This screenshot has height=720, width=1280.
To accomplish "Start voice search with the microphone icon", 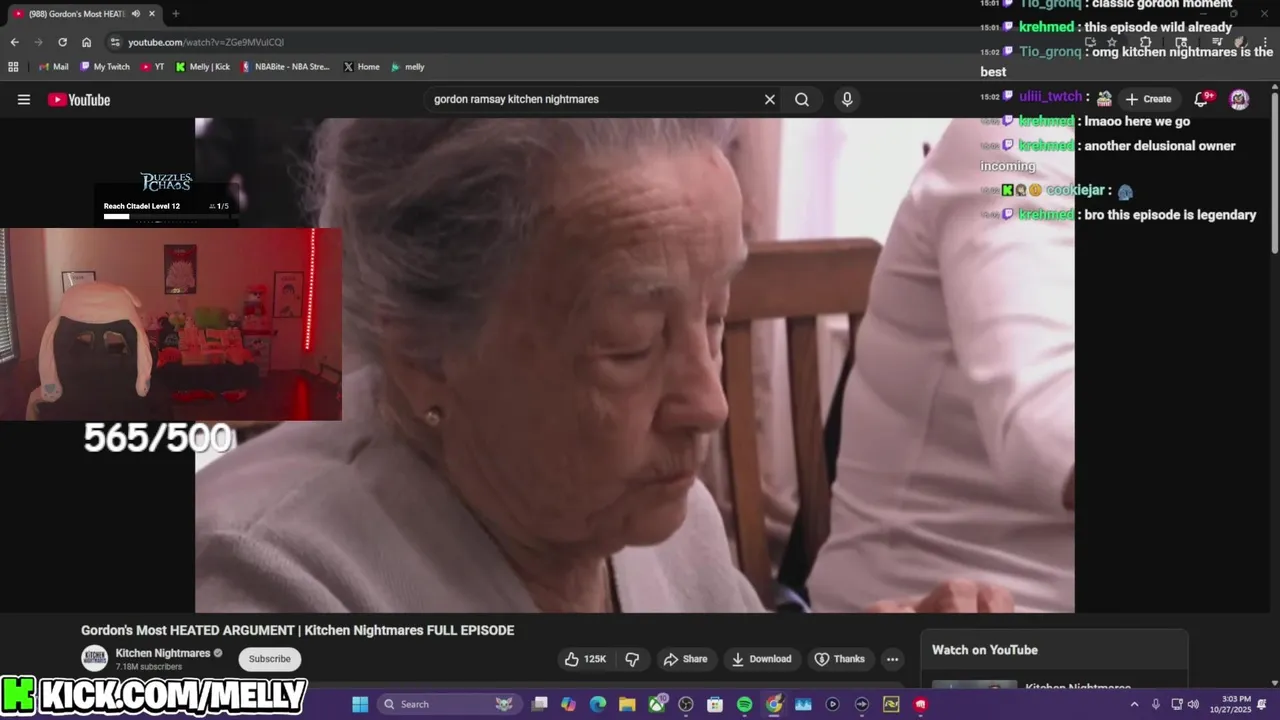I will point(847,99).
